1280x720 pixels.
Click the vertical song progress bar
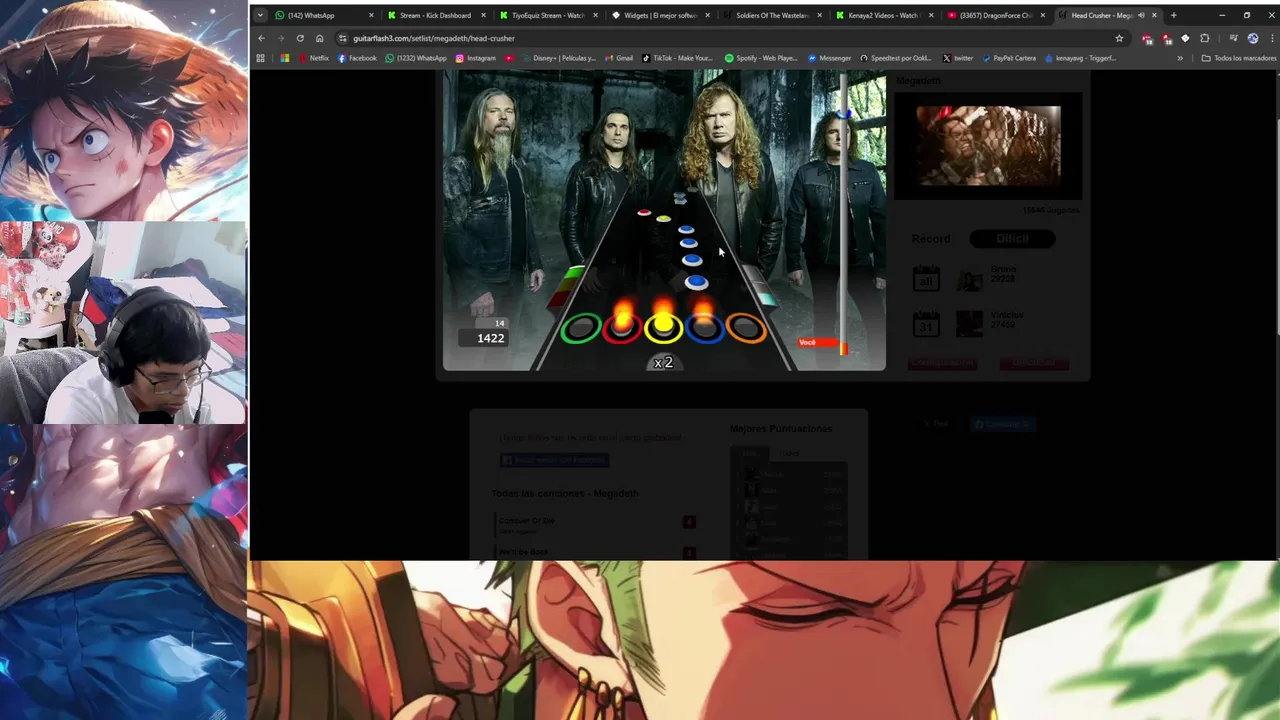[844, 215]
